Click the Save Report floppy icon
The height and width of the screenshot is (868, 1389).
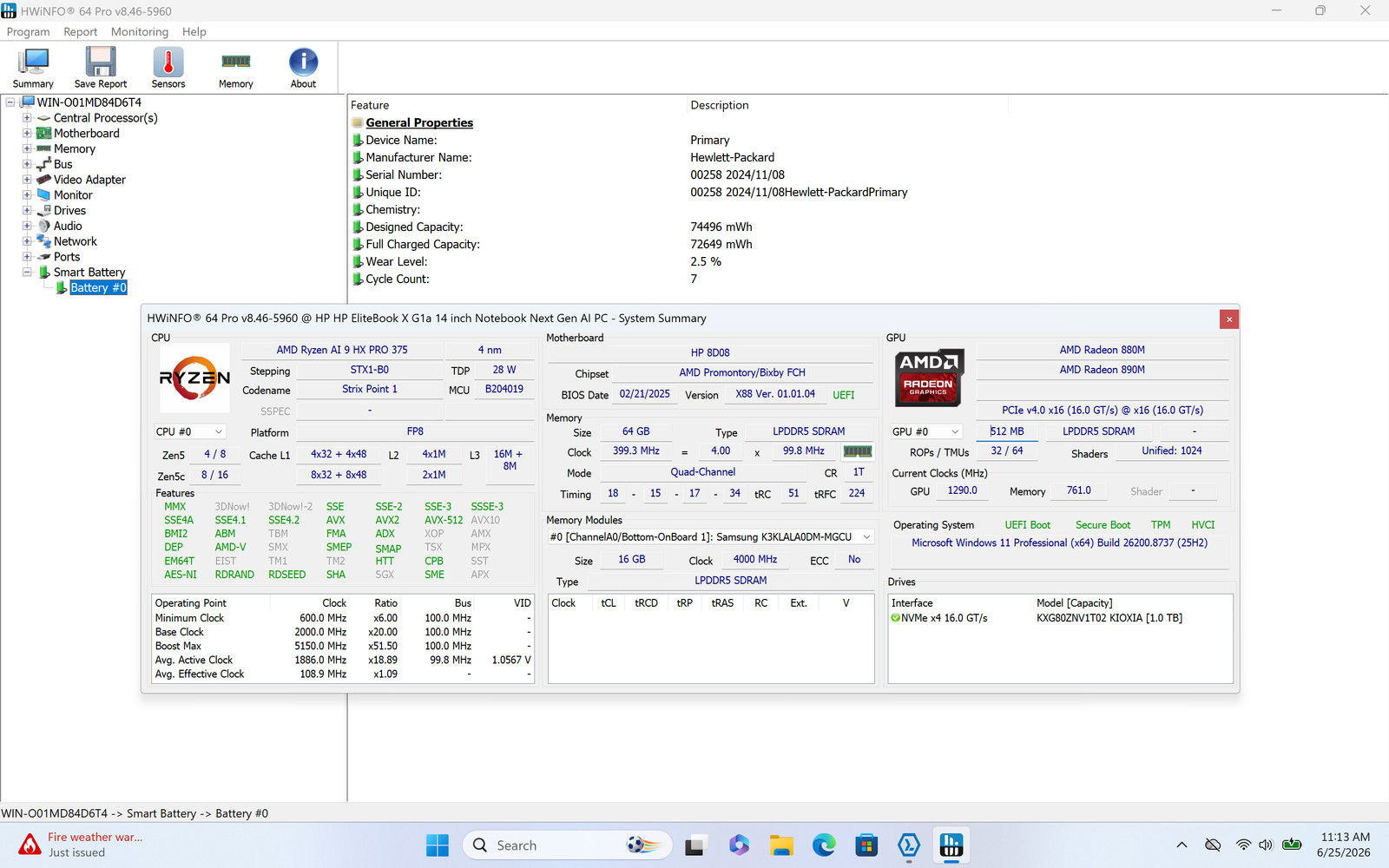pos(101,68)
